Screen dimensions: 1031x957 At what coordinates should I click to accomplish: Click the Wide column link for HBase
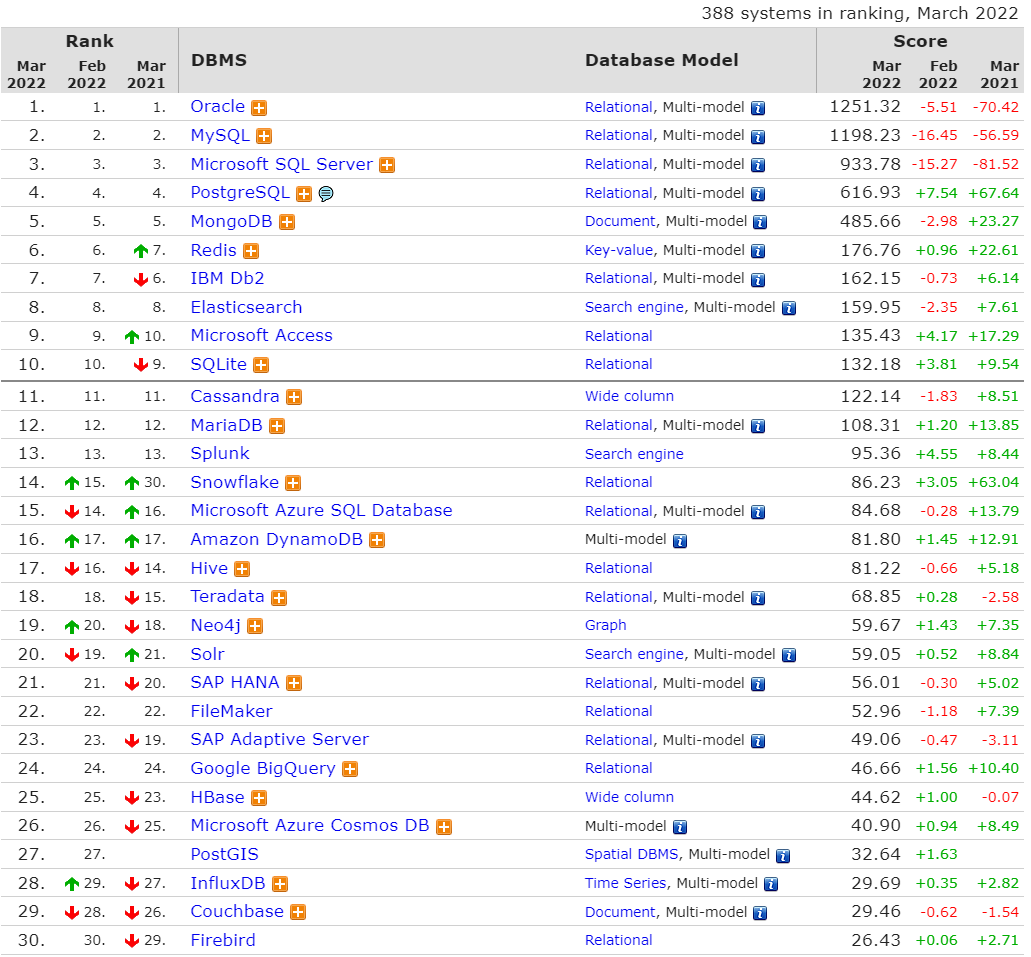coord(630,797)
